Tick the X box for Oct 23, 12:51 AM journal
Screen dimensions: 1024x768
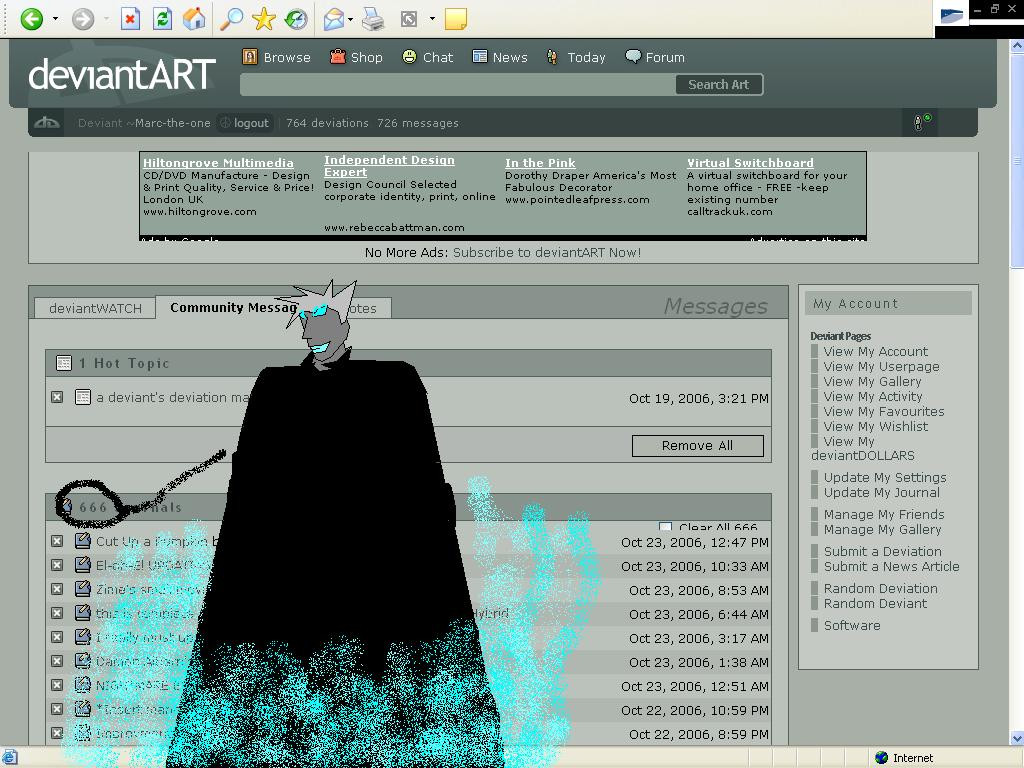pos(57,685)
